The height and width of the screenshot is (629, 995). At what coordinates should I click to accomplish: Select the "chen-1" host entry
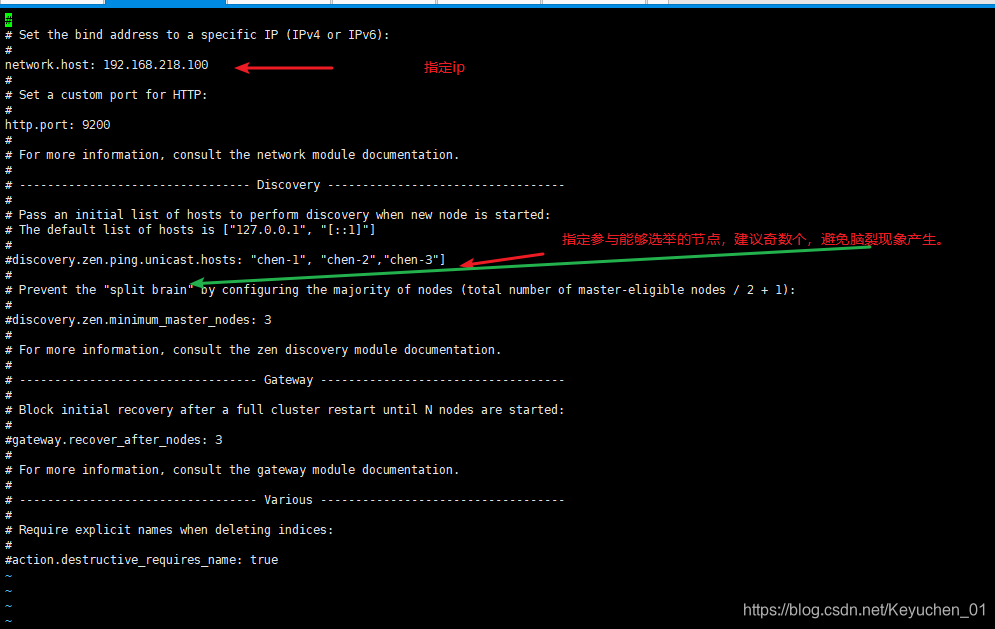(x=279, y=260)
